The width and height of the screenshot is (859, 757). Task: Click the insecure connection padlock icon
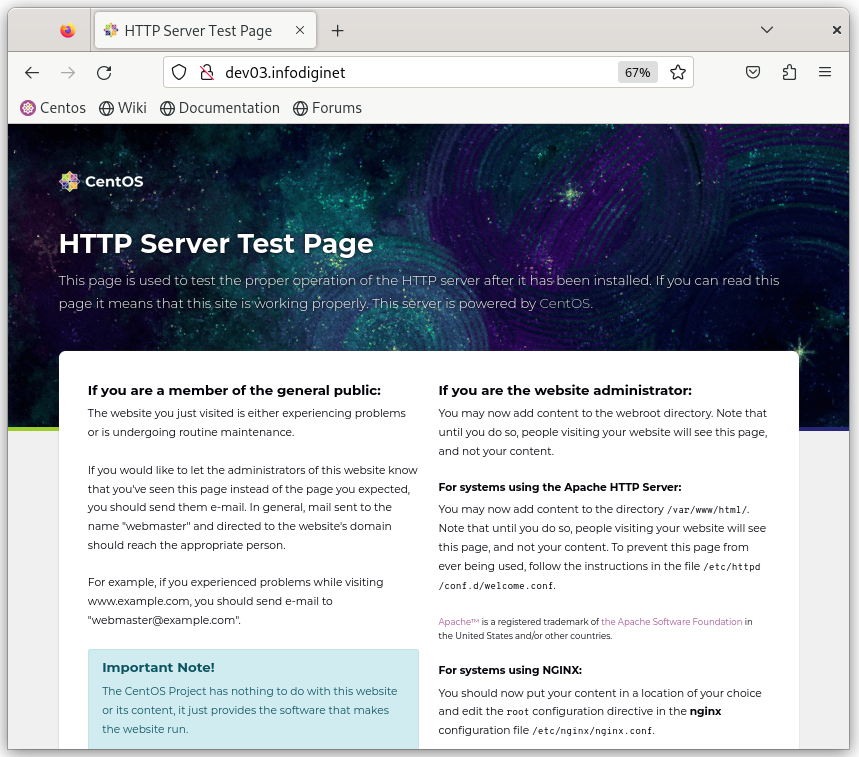(207, 72)
